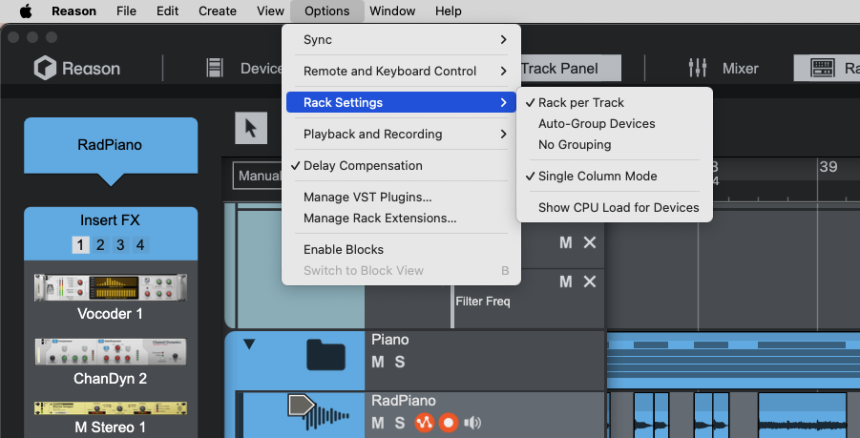Click the Track Panel button
860x438 pixels.
[x=570, y=69]
